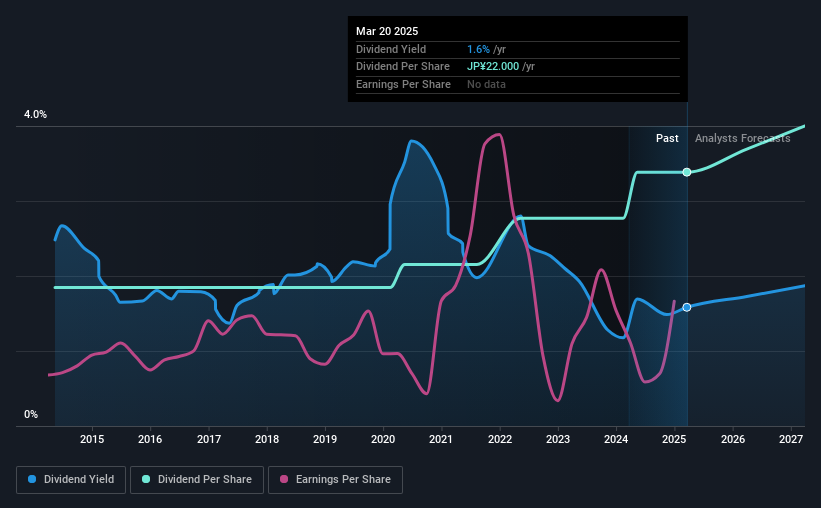Select the blue dividend yield data point marker
The image size is (821, 508).
(x=687, y=307)
